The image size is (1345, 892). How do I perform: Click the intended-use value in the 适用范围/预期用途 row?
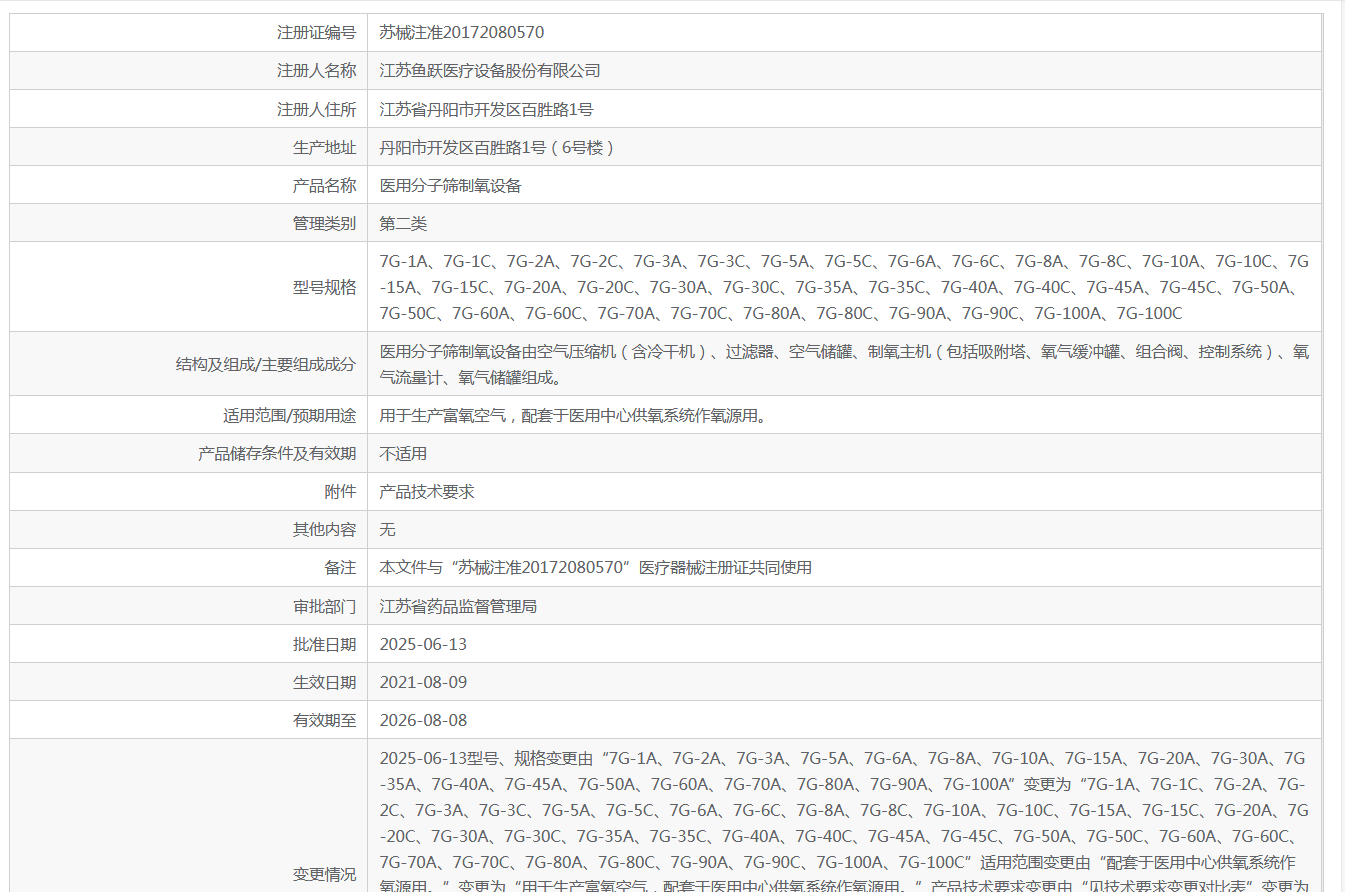pos(573,415)
